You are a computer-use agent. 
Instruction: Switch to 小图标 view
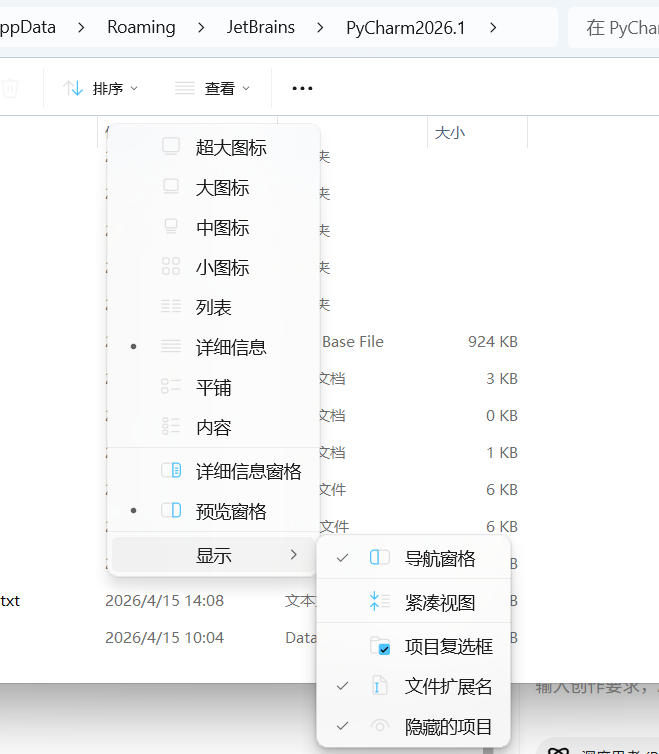pos(214,267)
